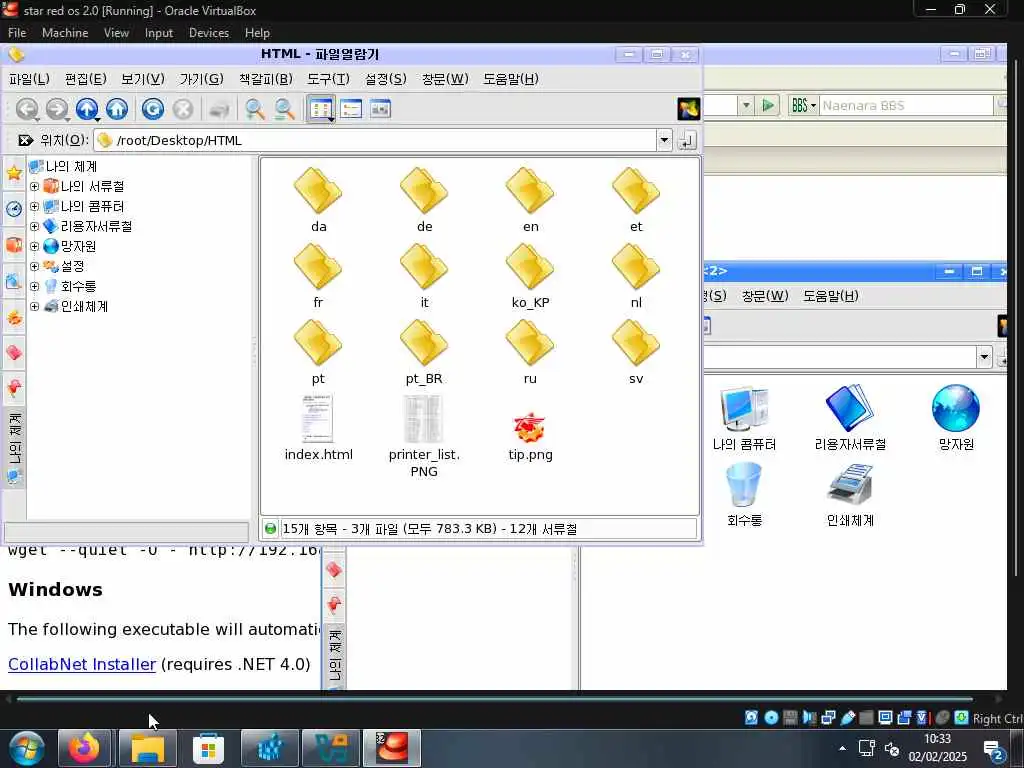The width and height of the screenshot is (1024, 768).
Task: Expand 리용자서류철 tree node
Action: tap(35, 227)
